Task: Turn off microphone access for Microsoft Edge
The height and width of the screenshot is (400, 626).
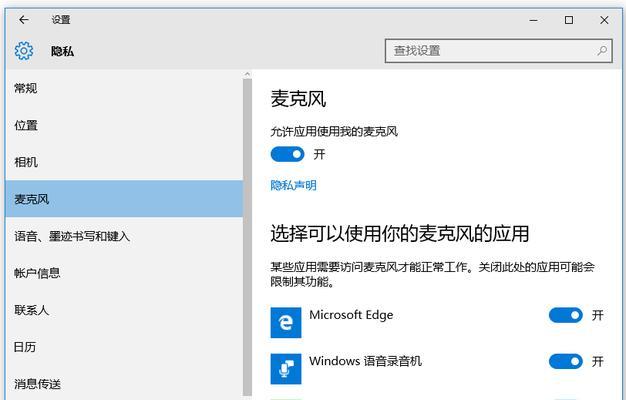Action: click(x=566, y=315)
